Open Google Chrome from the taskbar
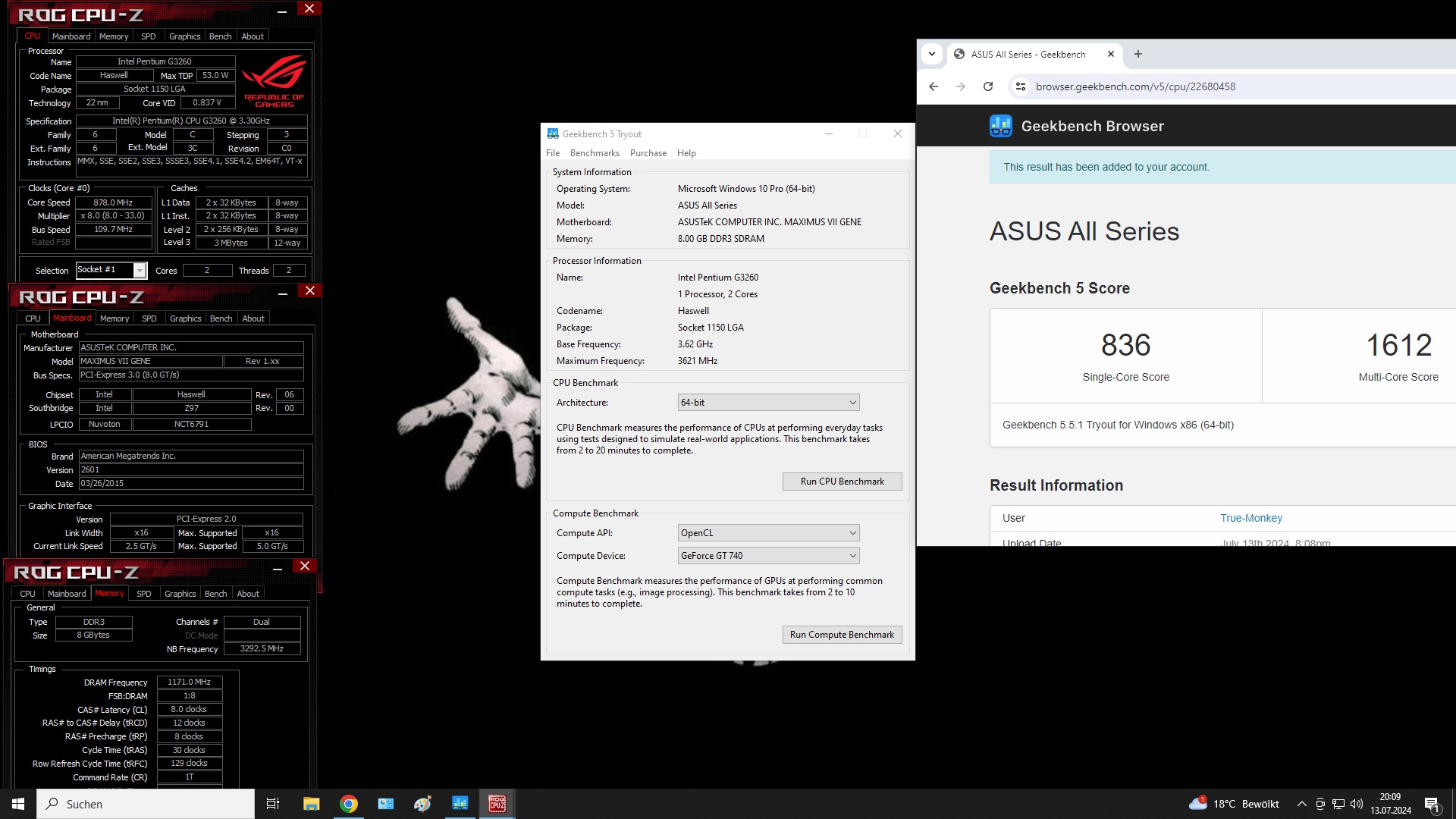 (349, 804)
